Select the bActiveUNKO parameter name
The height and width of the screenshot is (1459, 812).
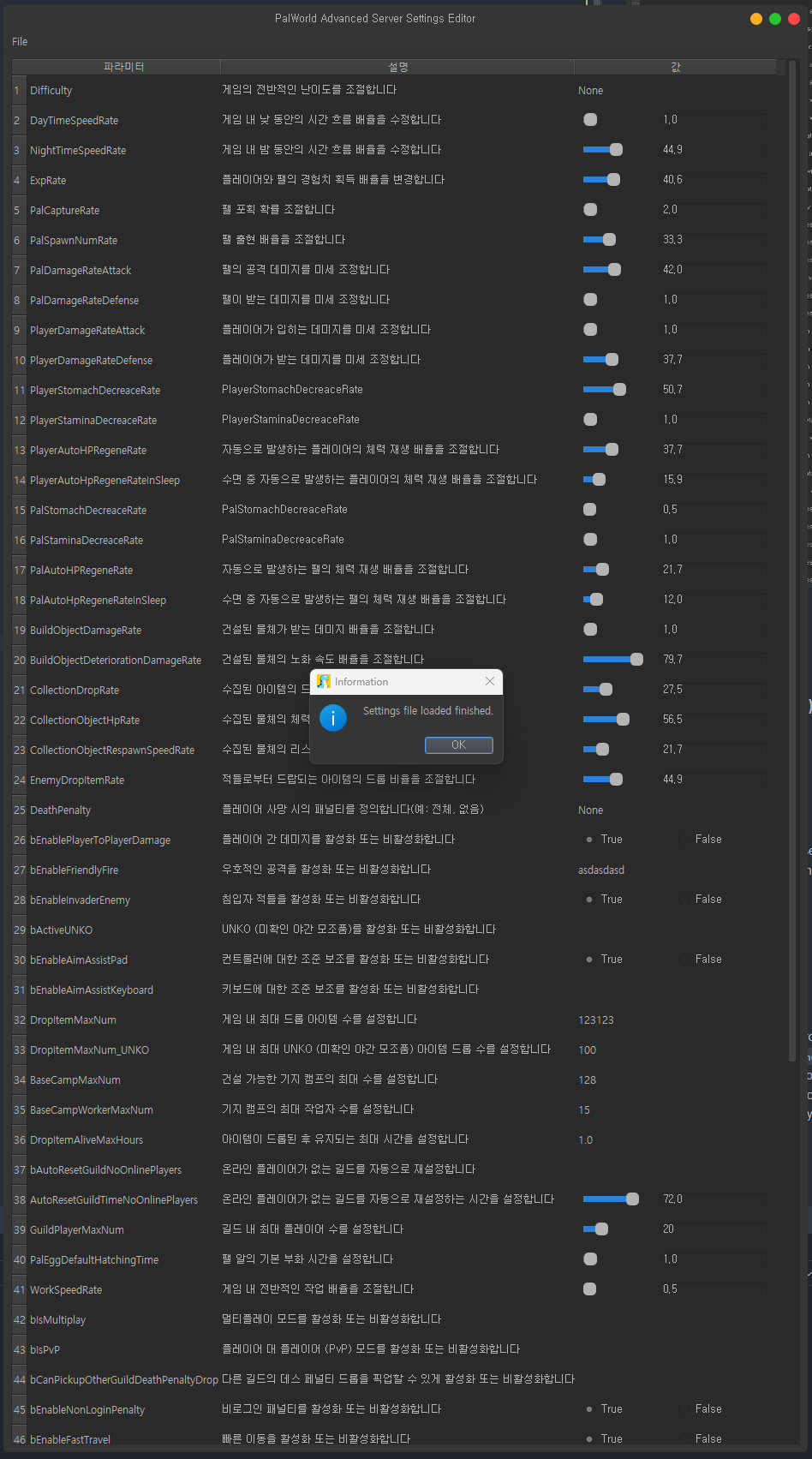(x=61, y=930)
